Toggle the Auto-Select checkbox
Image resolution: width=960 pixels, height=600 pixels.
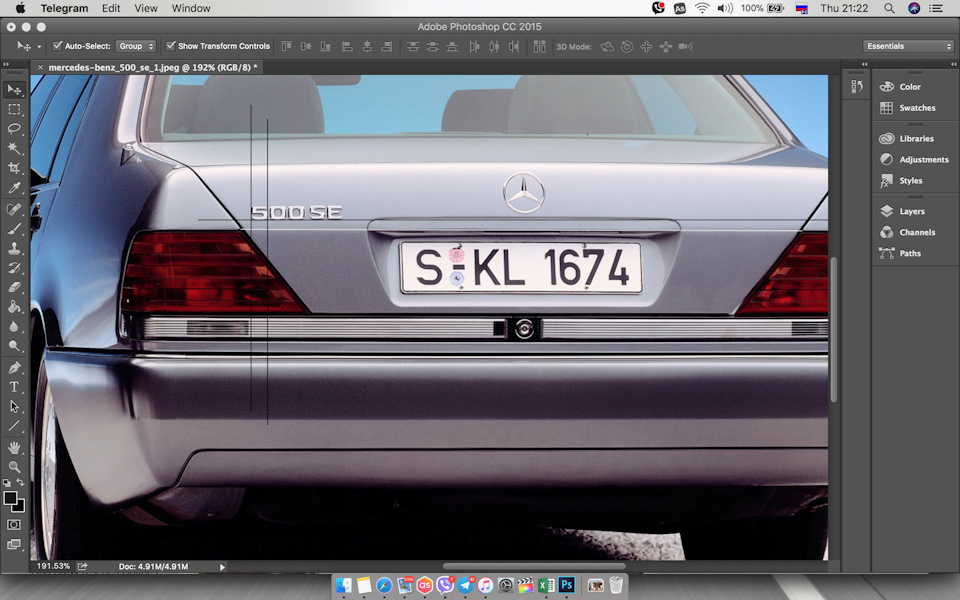coord(57,46)
